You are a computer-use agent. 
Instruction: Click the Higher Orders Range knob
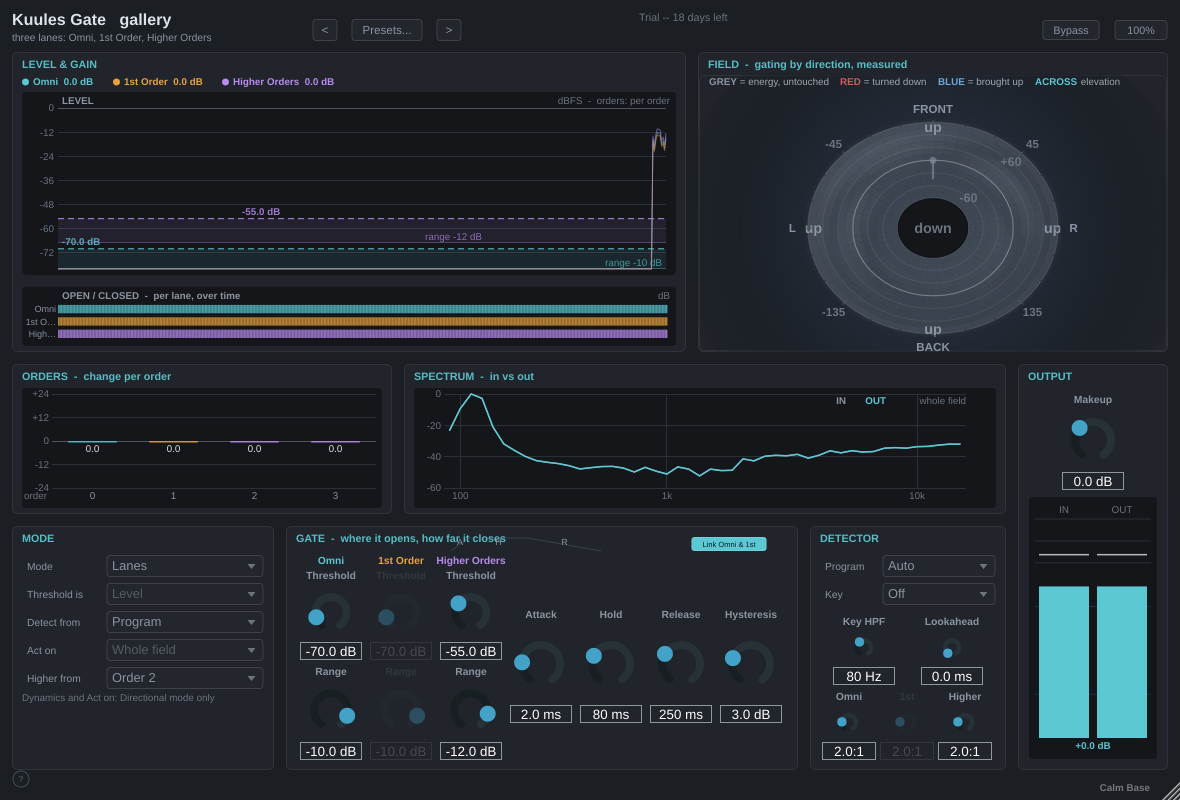click(x=470, y=710)
